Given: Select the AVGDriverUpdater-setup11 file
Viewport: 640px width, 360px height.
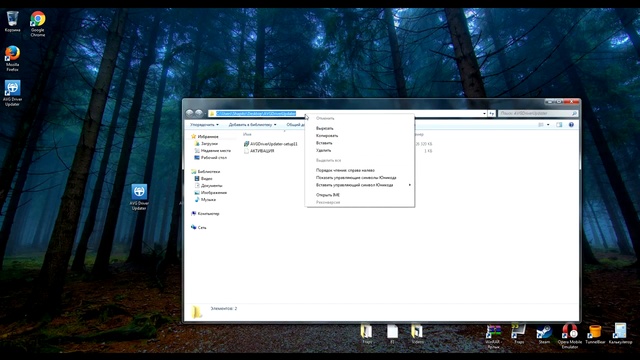Looking at the screenshot, I should (x=271, y=144).
